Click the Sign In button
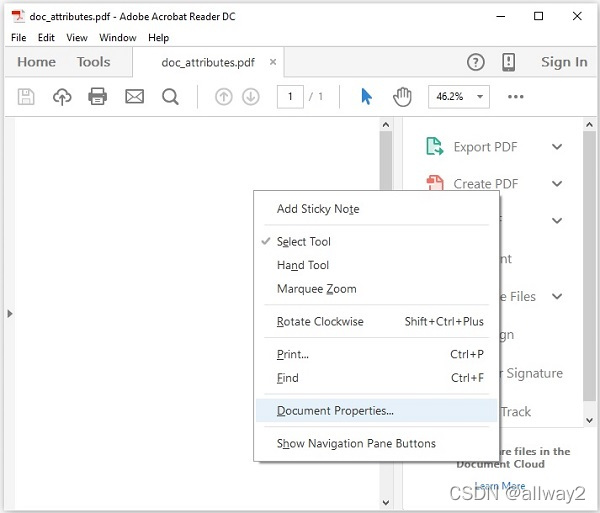600x513 pixels. point(564,62)
